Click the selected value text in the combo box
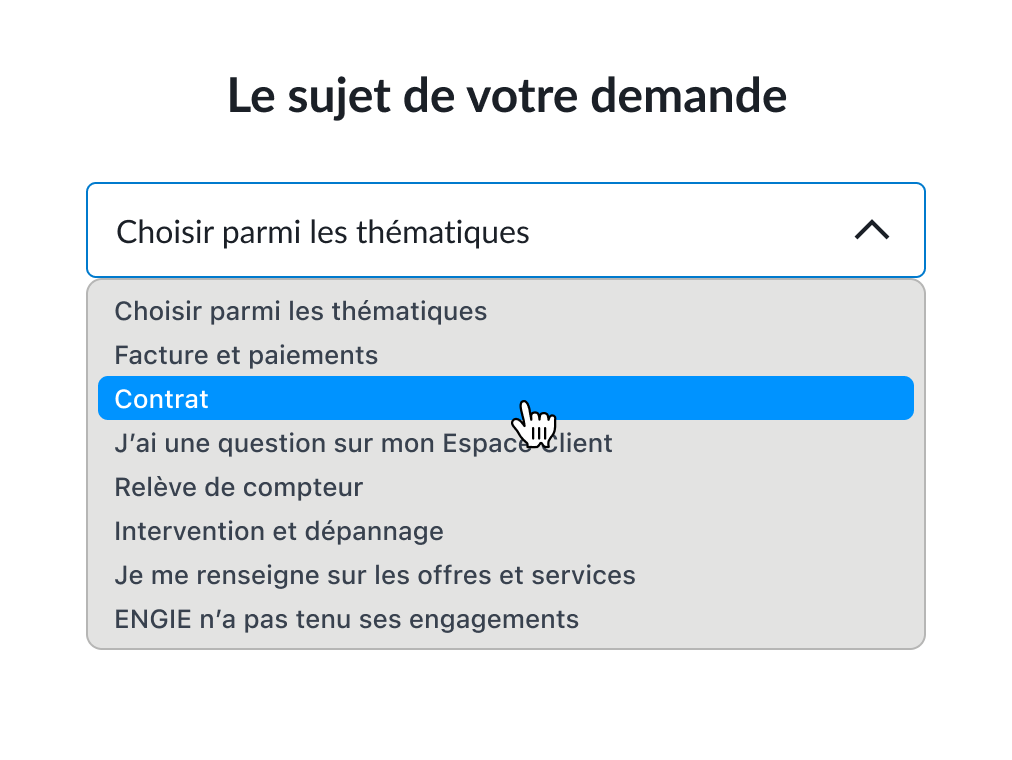Viewport: 1012px width, 760px height. 323,232
